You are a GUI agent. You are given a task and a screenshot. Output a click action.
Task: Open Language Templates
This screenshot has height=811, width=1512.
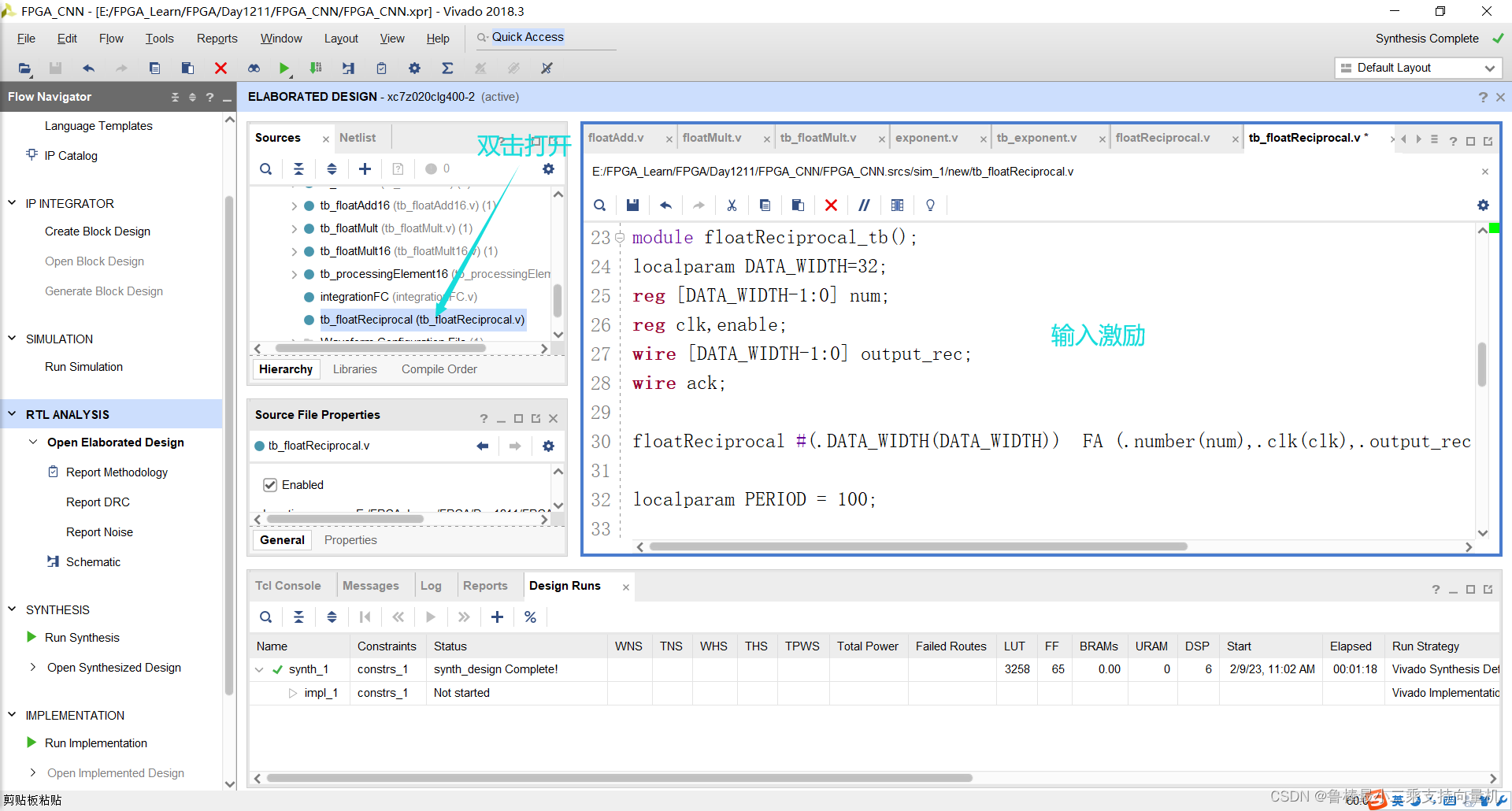coord(98,126)
